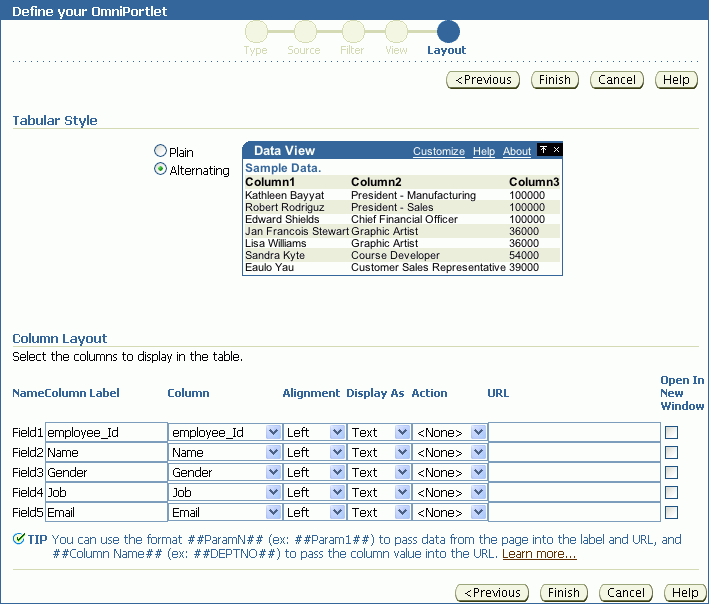Open the Field2 Action dropdown
Viewport: 709px width, 604px height.
449,453
